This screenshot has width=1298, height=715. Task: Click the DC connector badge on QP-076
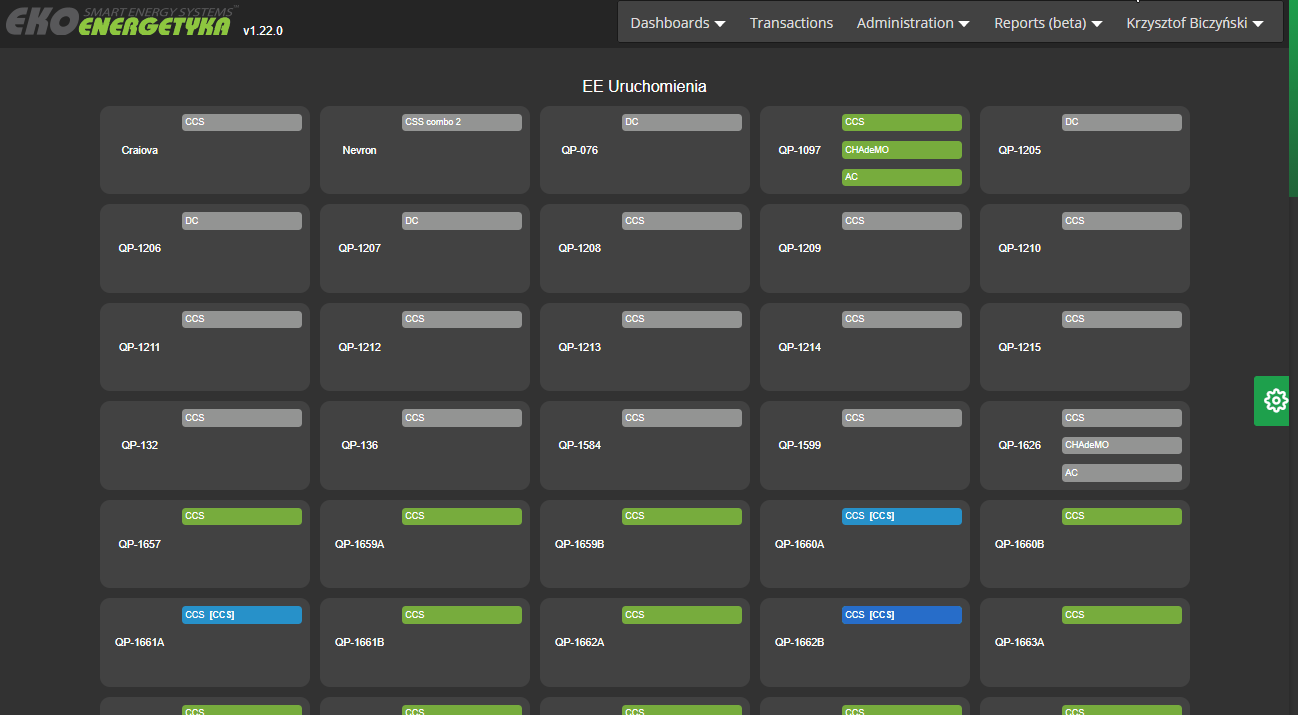click(x=681, y=122)
